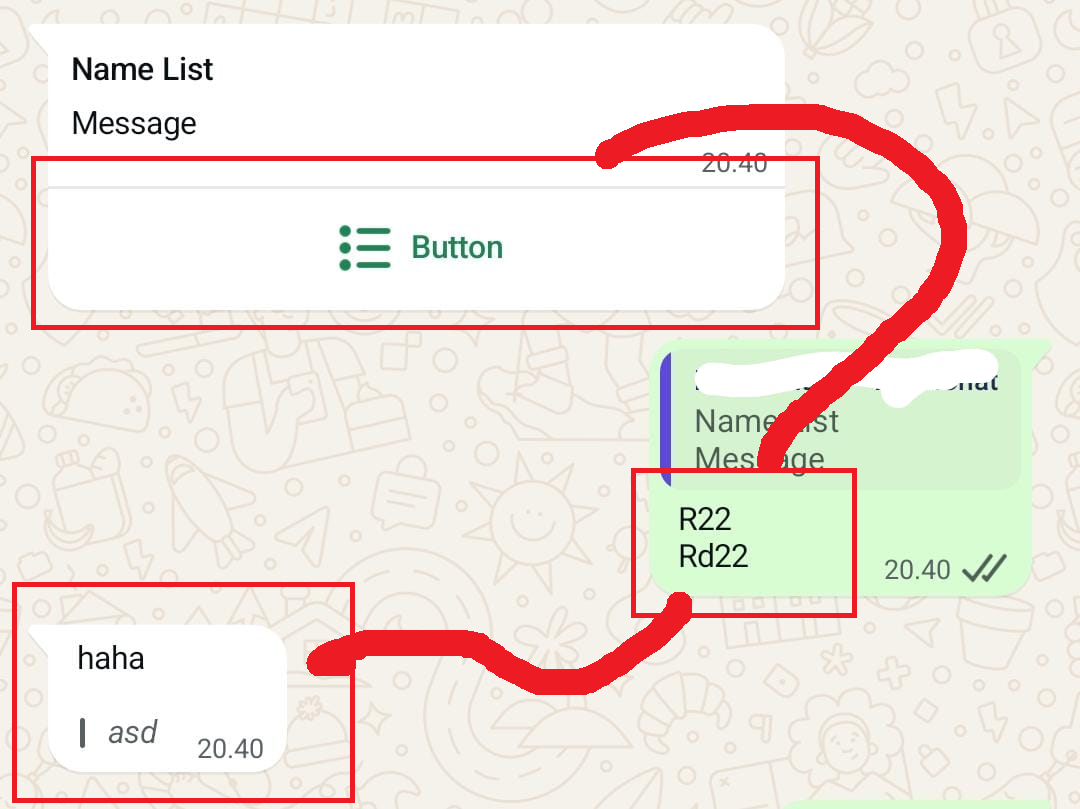Select the Rd22 reply line

pos(714,556)
